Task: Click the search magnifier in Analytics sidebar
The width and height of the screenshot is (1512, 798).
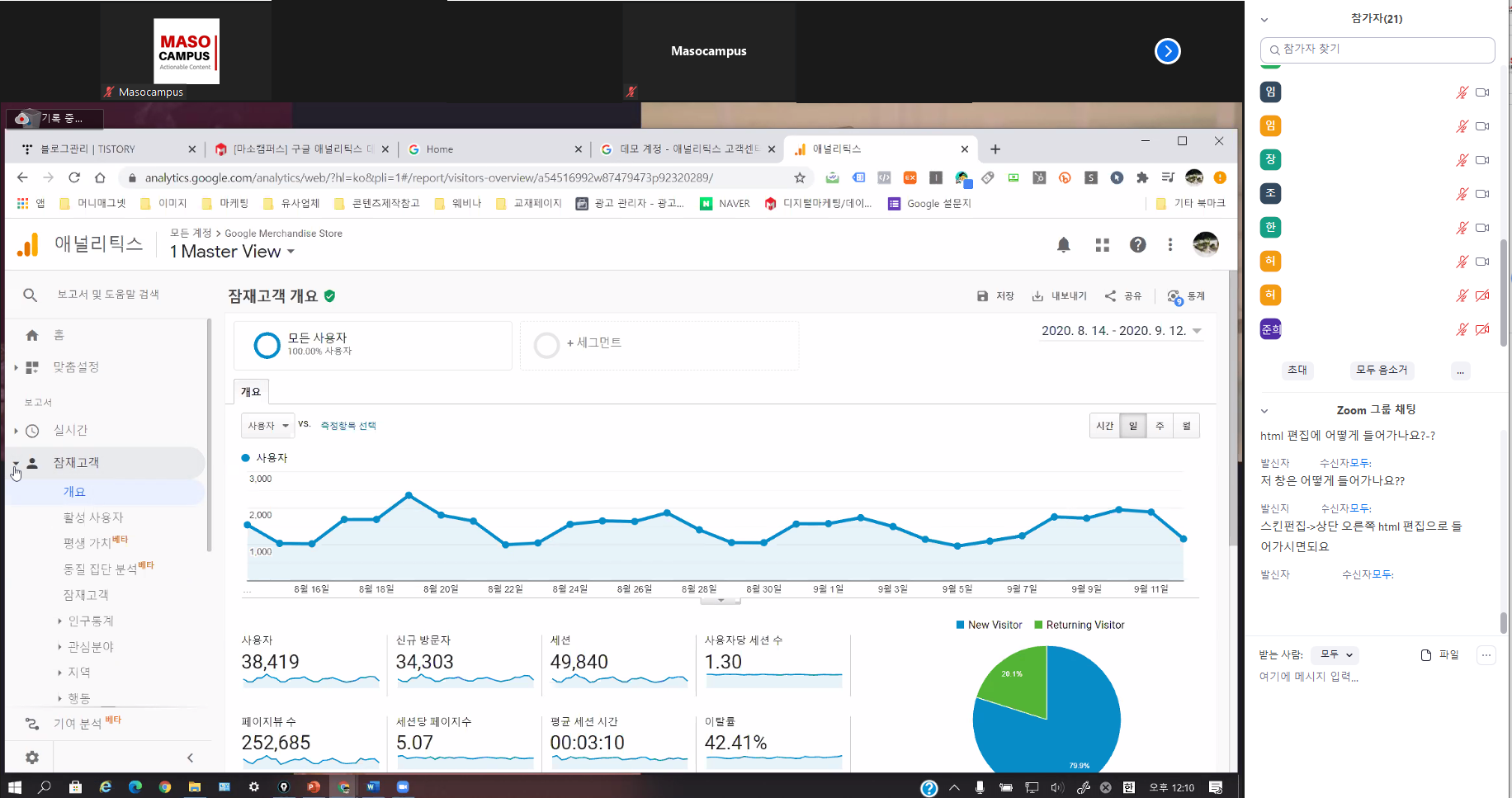Action: 30,295
